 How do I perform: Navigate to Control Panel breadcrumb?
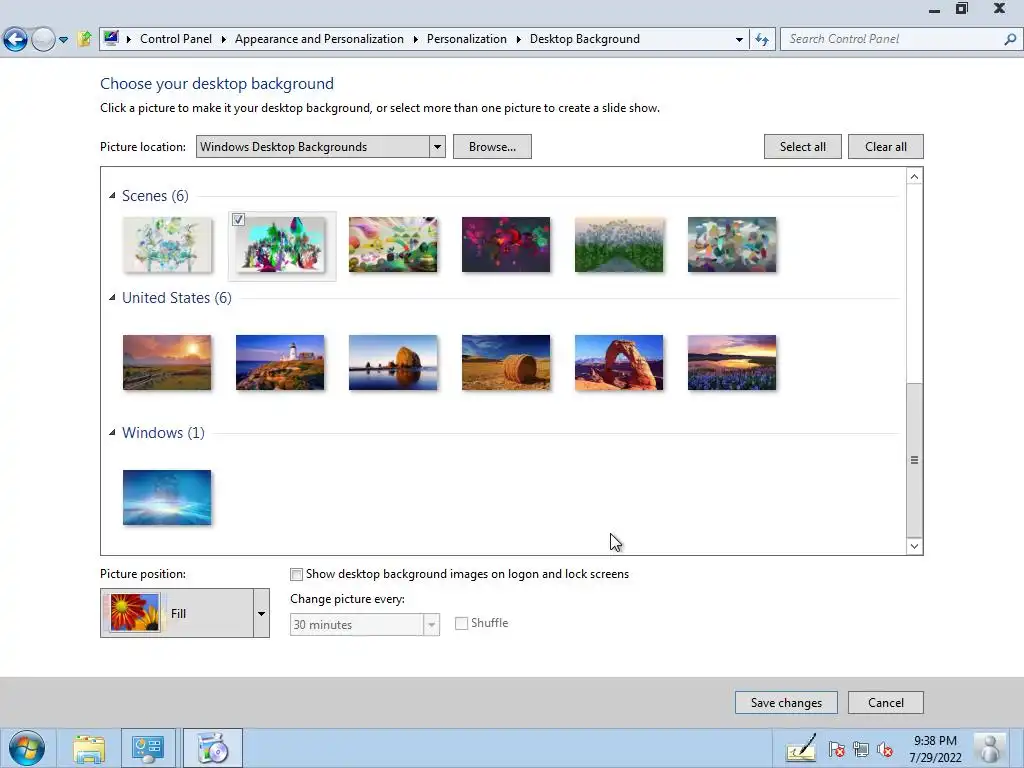pos(176,39)
